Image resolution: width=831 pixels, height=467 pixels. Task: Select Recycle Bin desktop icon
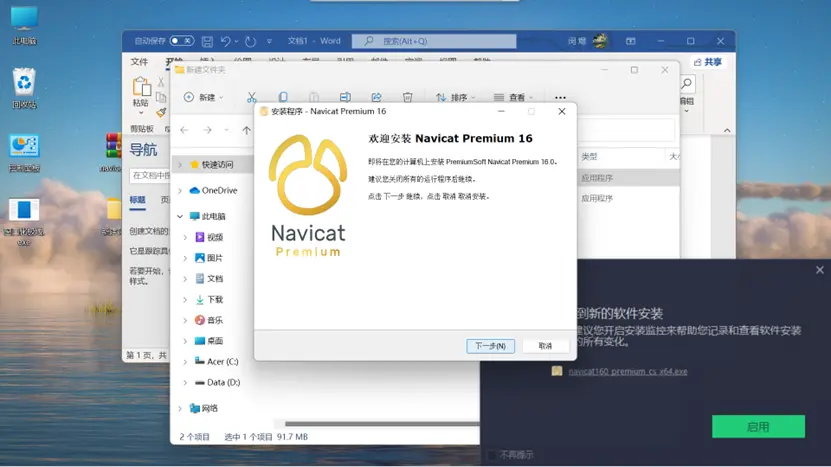[24, 89]
